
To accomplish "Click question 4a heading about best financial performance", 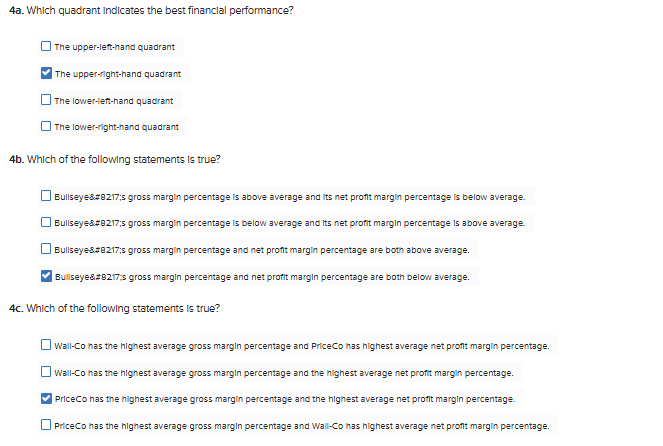I will tap(150, 10).
